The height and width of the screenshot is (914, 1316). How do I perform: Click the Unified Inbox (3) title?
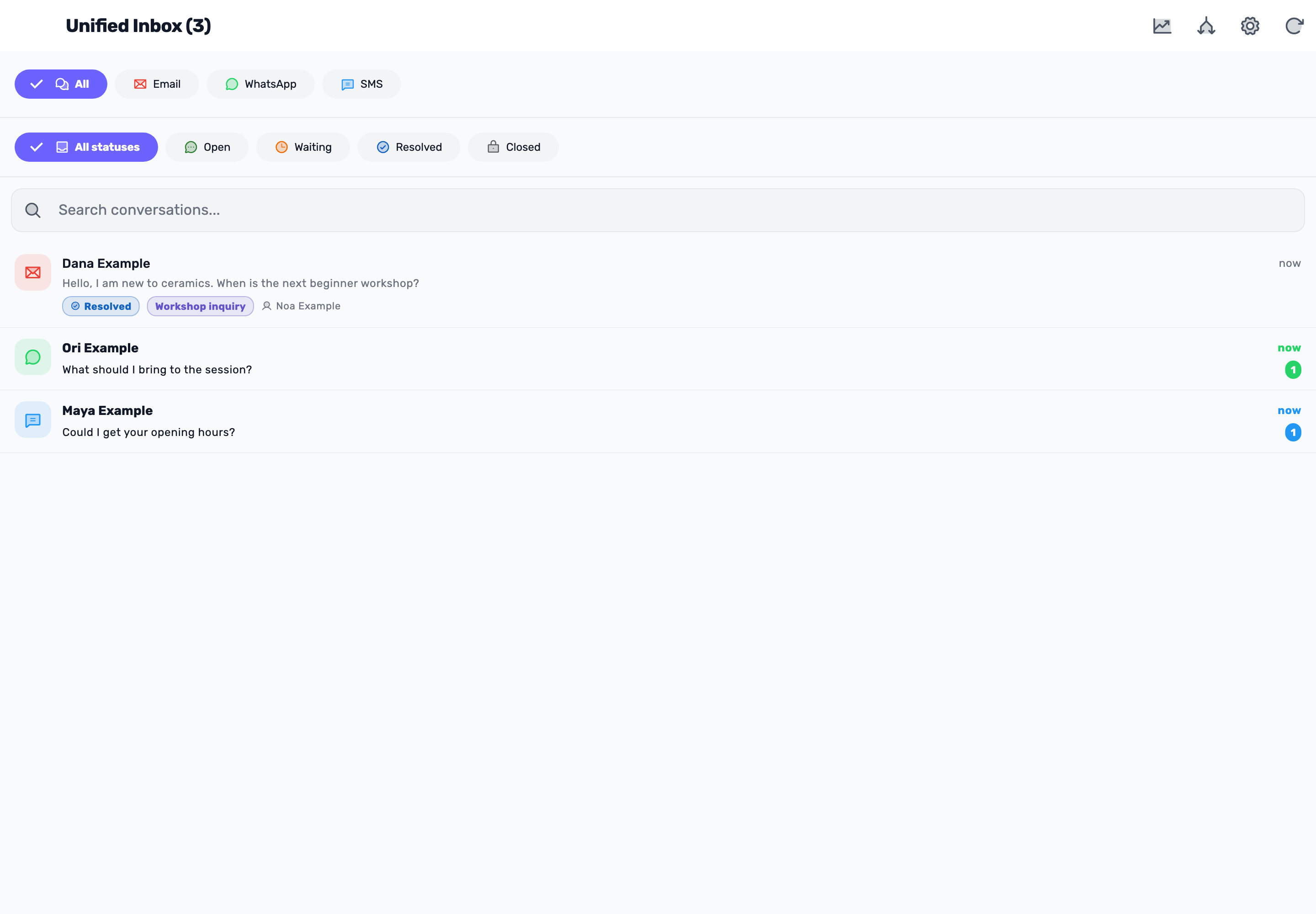click(138, 26)
